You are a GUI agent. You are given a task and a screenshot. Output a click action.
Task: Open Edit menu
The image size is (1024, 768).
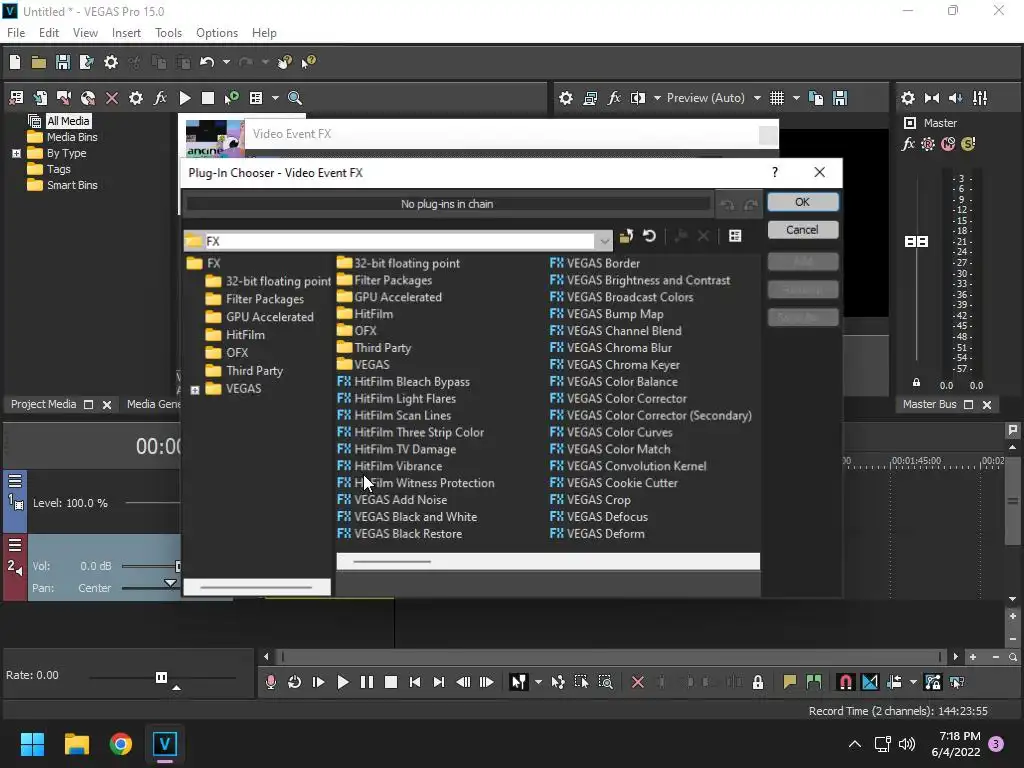(49, 33)
